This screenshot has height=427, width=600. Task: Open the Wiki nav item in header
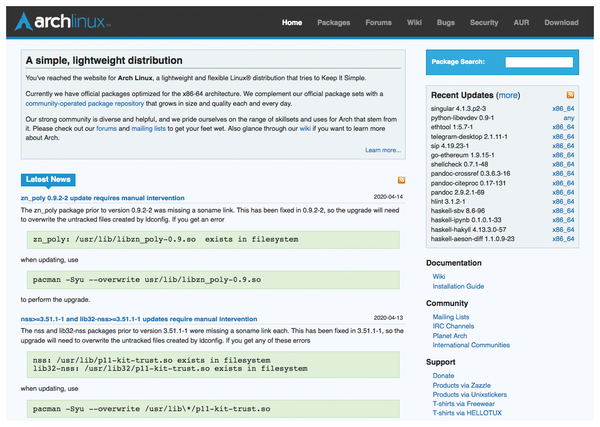(x=414, y=23)
